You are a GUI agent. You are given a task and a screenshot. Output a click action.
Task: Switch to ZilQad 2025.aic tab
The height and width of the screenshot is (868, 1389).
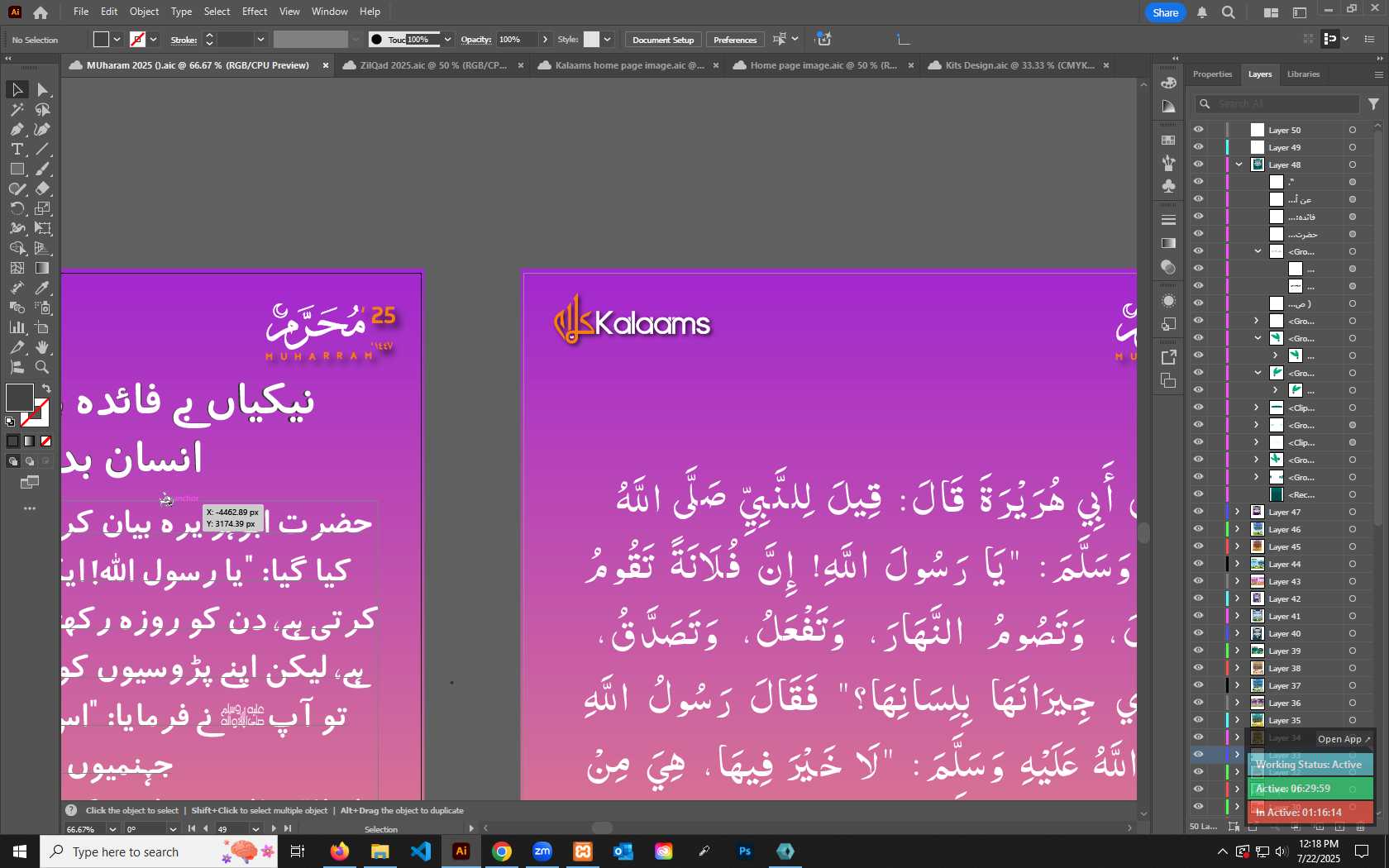coord(432,65)
